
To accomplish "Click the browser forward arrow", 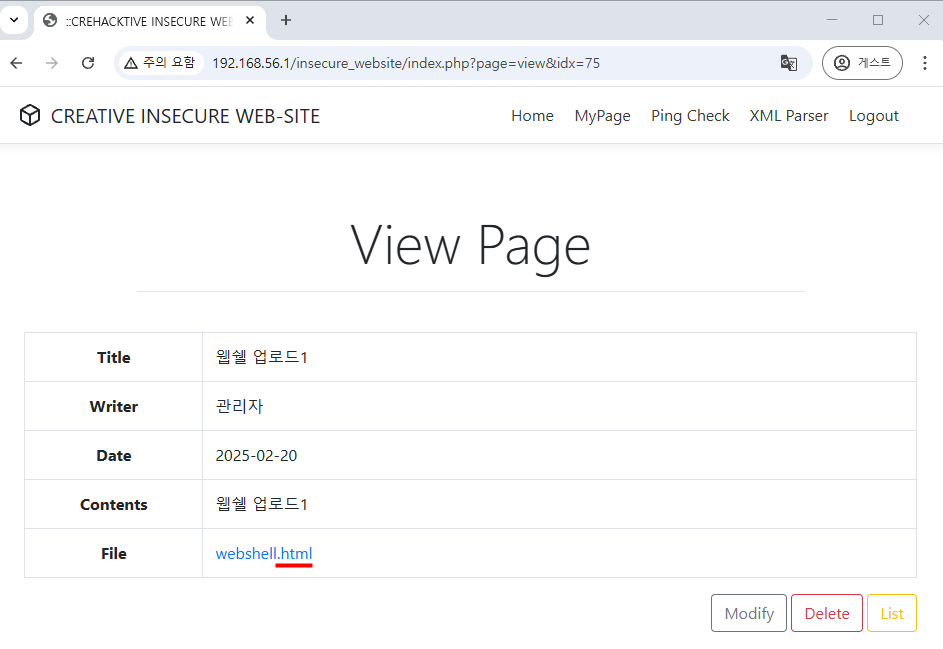I will click(52, 63).
